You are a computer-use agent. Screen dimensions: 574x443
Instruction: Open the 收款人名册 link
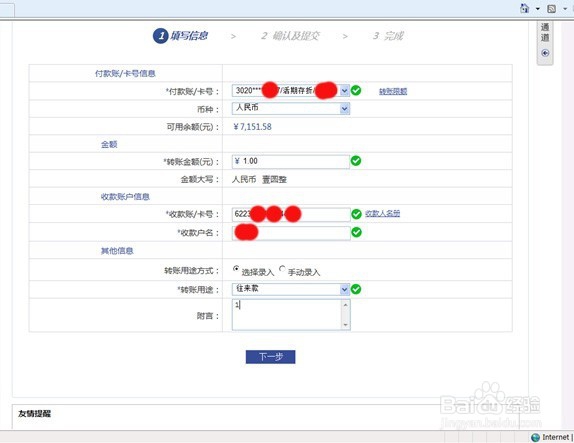(x=383, y=213)
